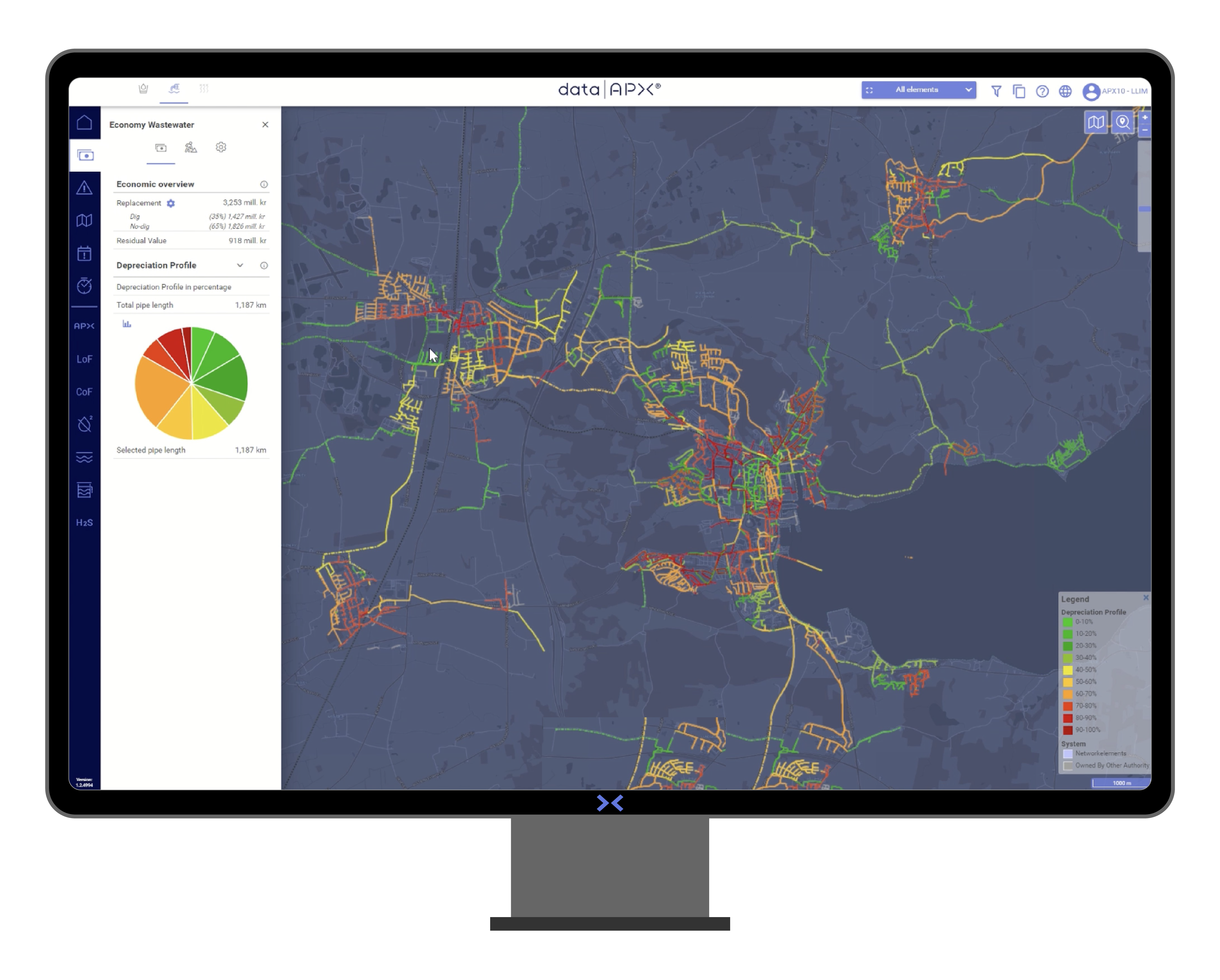
Task: Toggle the map layers button on map
Action: pyautogui.click(x=1095, y=122)
